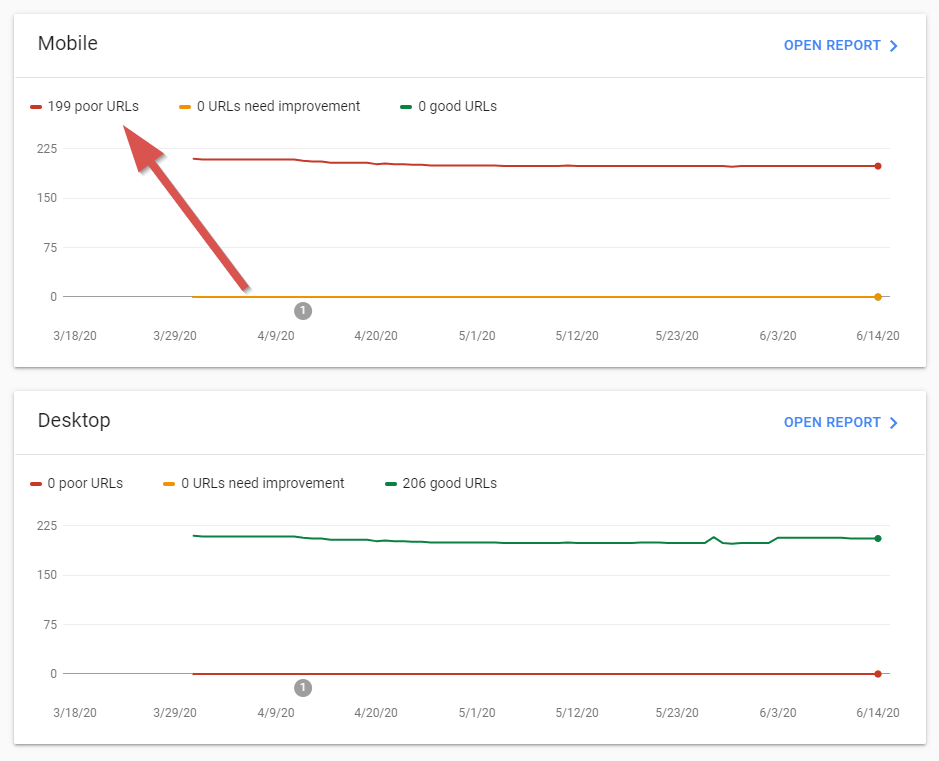This screenshot has width=939, height=761.
Task: Open the Mobile report link
Action: point(831,45)
